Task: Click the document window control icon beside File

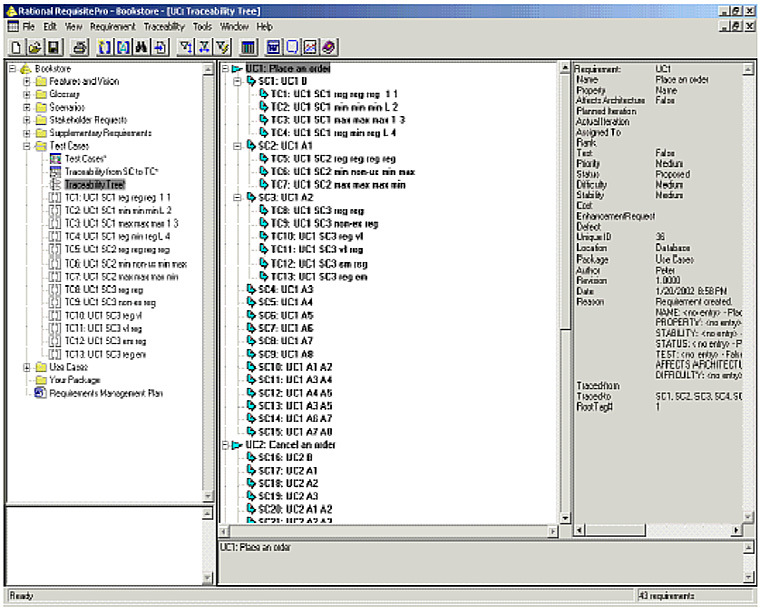Action: pos(13,26)
